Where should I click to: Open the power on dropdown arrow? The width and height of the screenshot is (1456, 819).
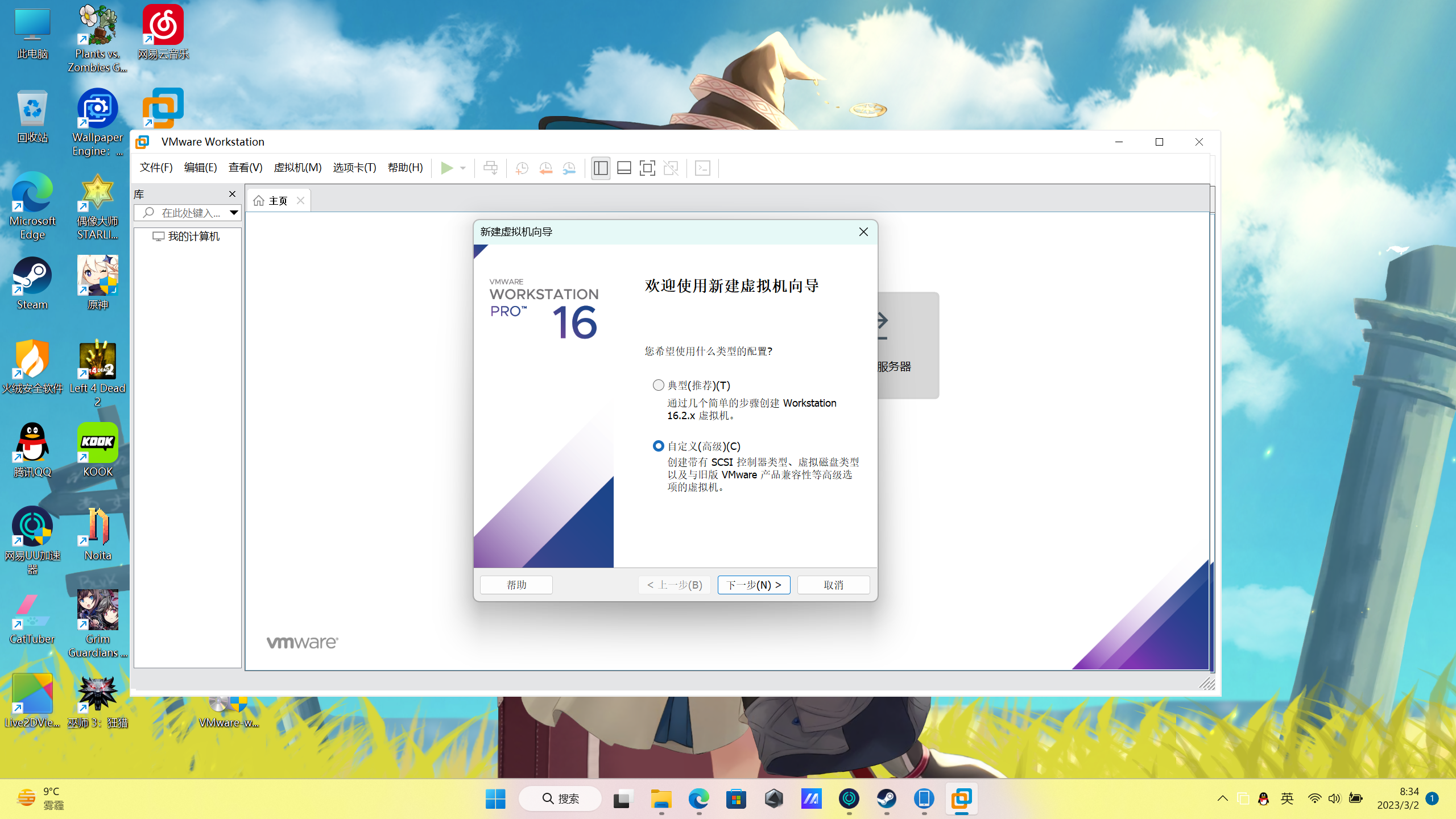pyautogui.click(x=463, y=168)
